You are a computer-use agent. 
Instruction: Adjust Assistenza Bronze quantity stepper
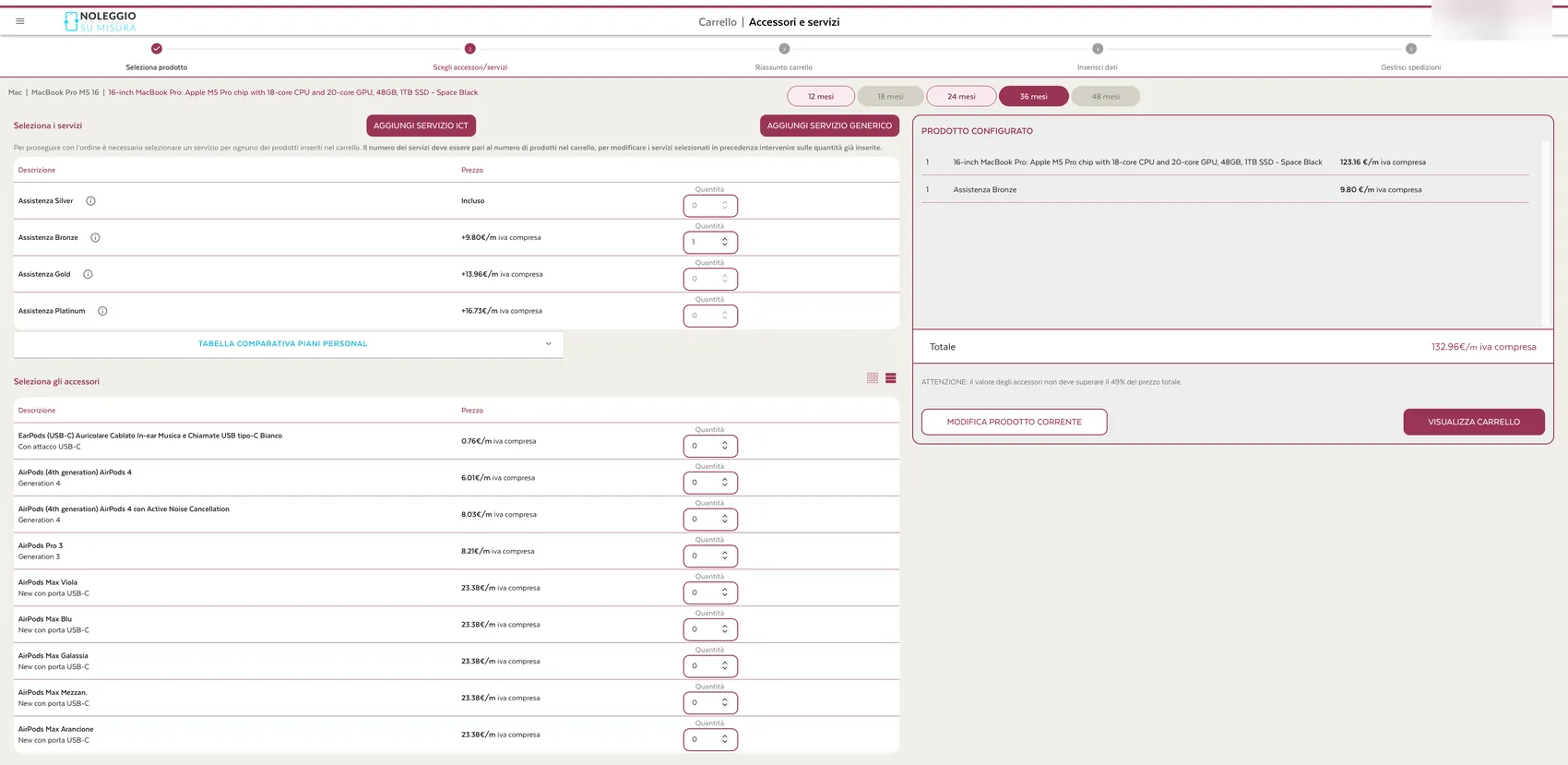[725, 243]
